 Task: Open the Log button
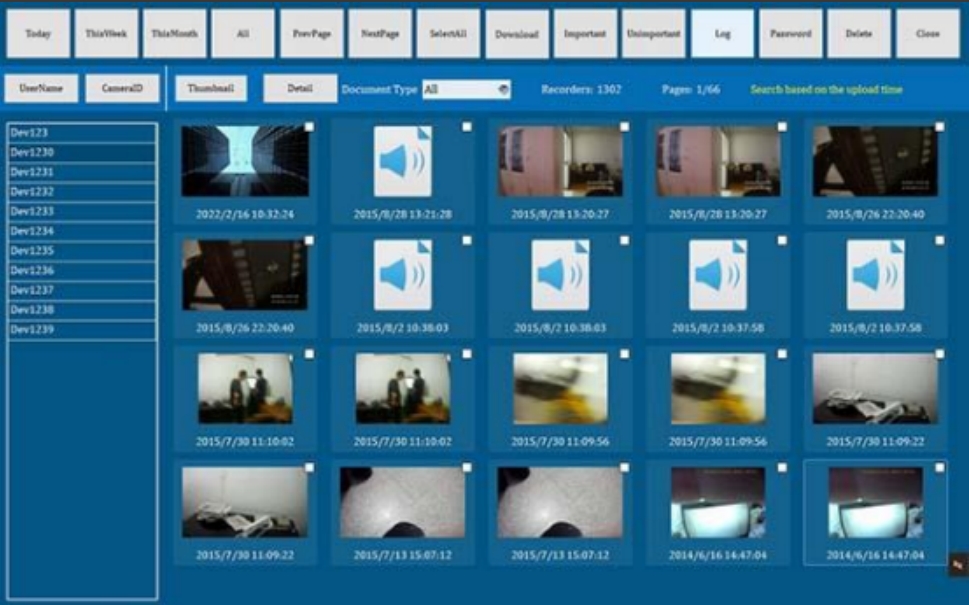point(722,34)
